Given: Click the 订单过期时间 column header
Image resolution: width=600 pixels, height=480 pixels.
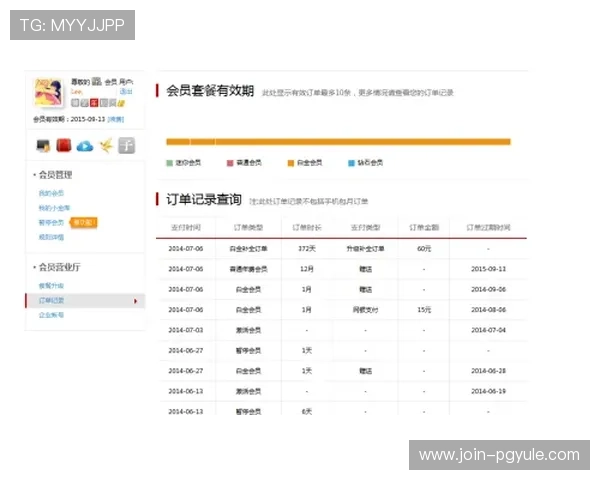Looking at the screenshot, I should pyautogui.click(x=488, y=227).
